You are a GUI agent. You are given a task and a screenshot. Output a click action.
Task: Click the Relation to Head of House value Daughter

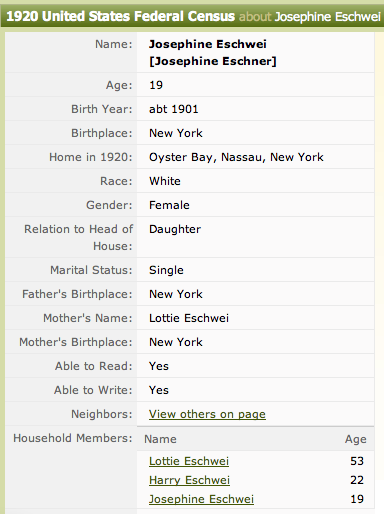click(175, 229)
